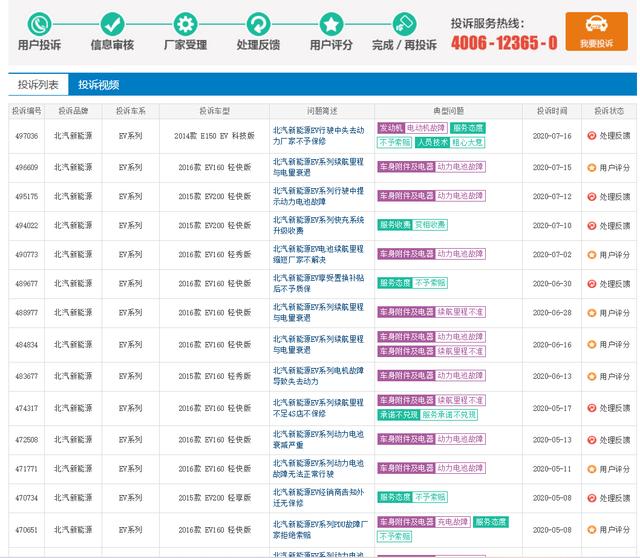The height and width of the screenshot is (558, 640).
Task: Click the complaint number 497036 cell
Action: click(x=27, y=136)
